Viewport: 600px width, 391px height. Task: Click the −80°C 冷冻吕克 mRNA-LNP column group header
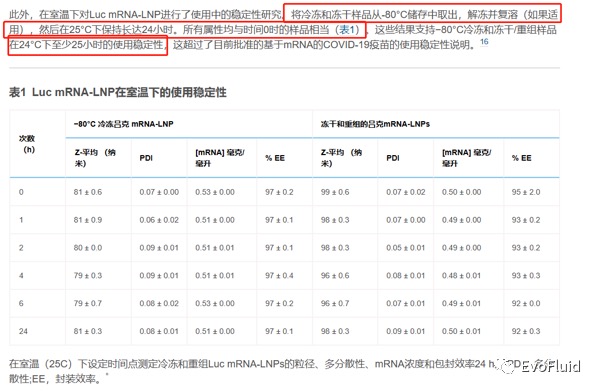(123, 124)
